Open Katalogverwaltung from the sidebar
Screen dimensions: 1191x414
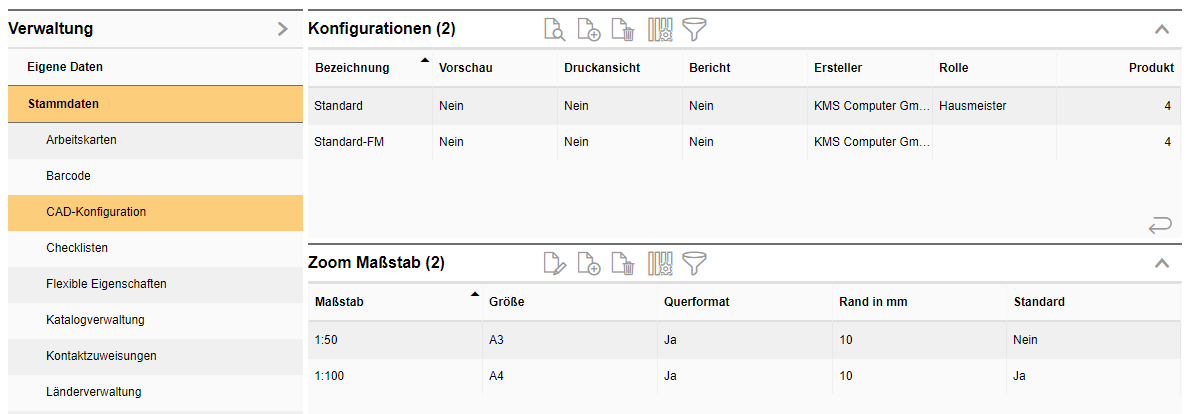(95, 320)
